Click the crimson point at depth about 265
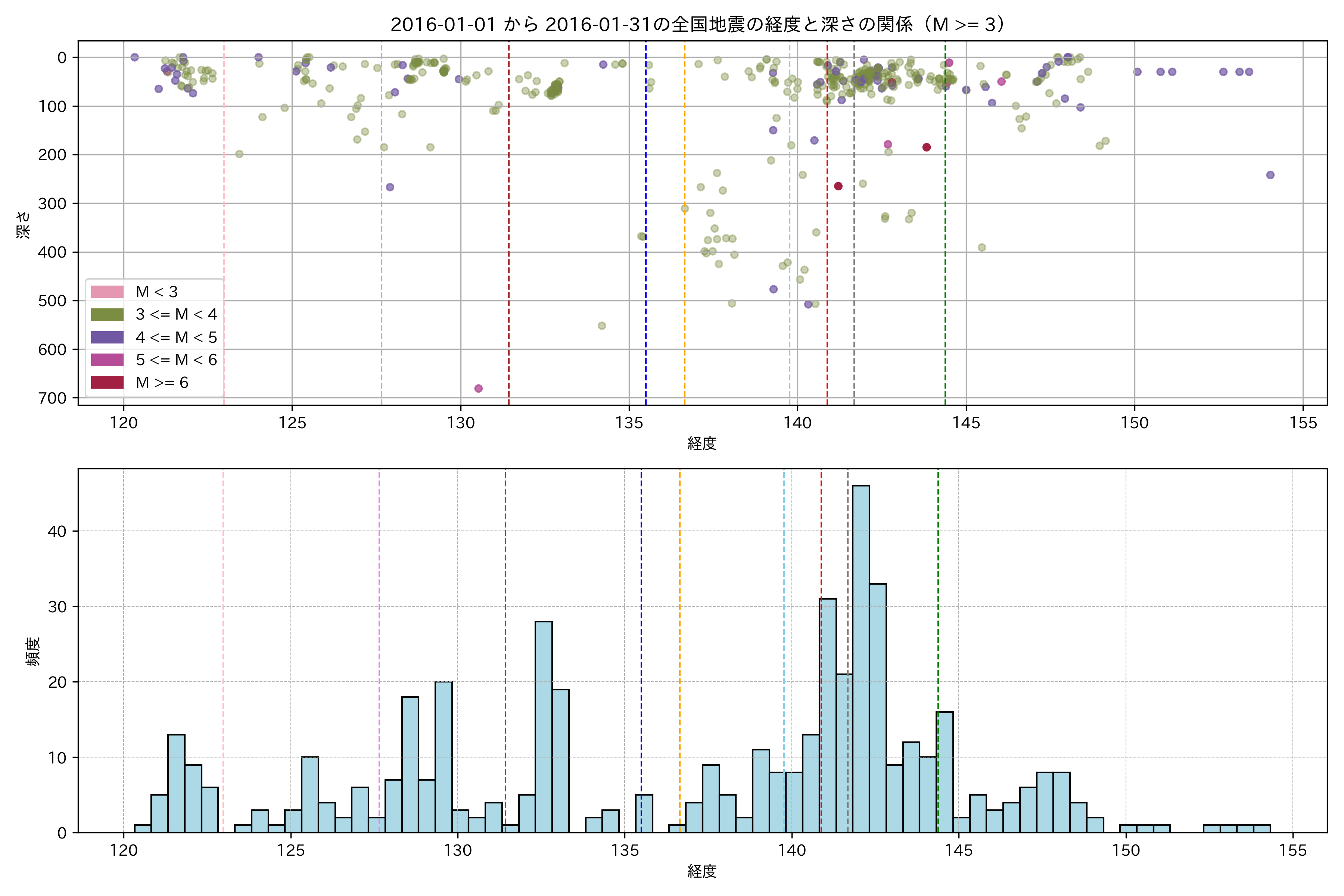 (x=838, y=186)
